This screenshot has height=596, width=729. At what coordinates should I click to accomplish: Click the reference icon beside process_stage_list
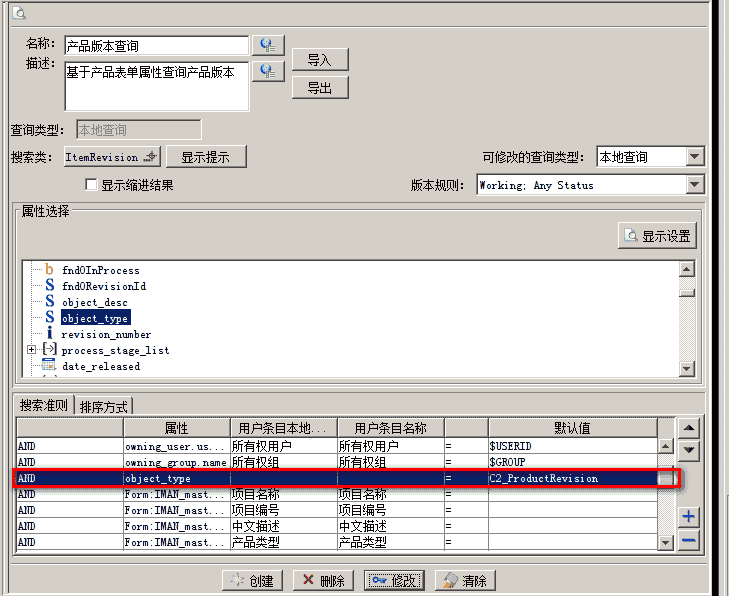click(49, 349)
